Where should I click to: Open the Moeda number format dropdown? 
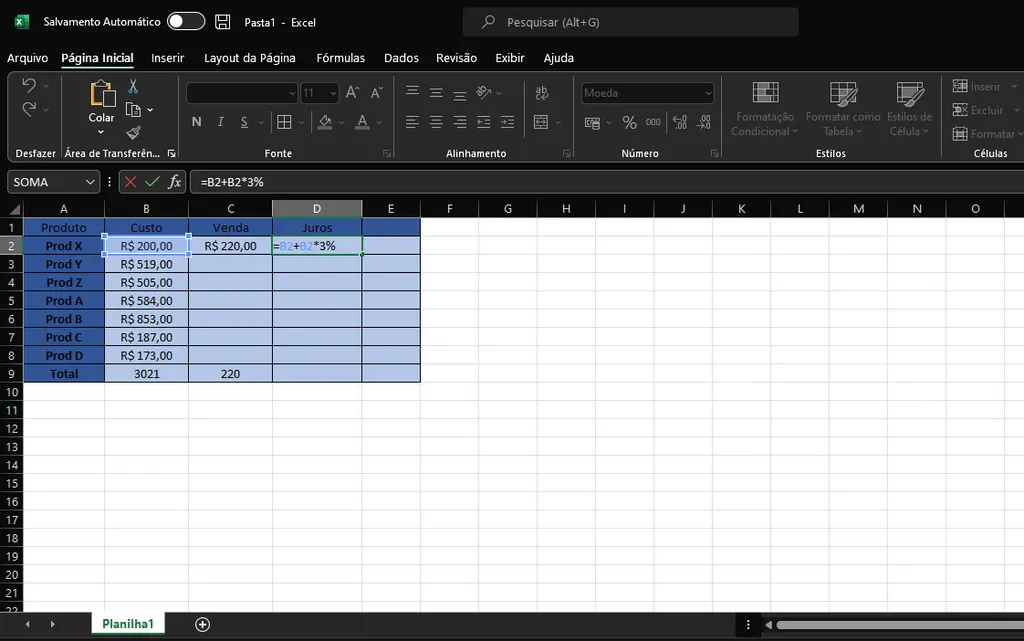pos(708,92)
